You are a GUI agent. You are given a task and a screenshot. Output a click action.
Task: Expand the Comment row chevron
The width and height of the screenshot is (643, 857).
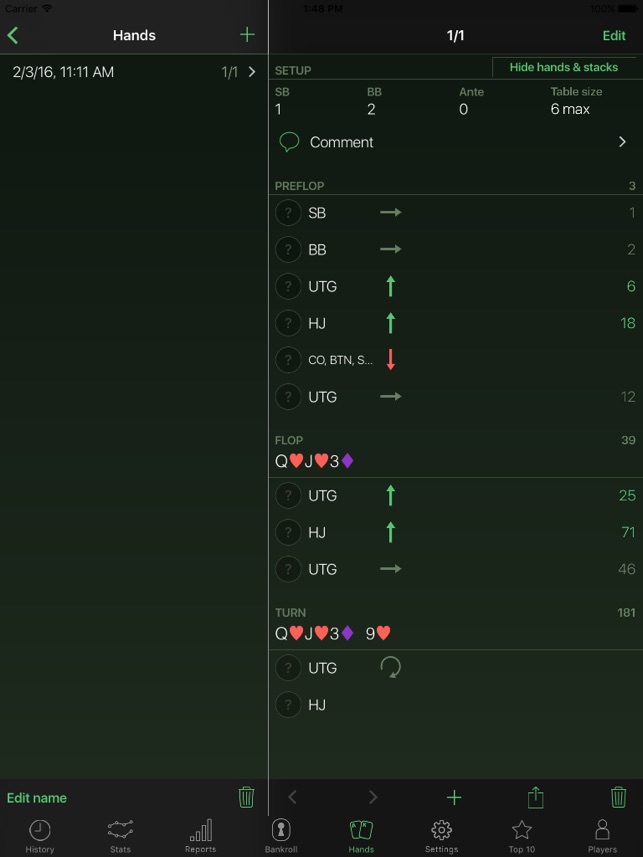click(622, 142)
